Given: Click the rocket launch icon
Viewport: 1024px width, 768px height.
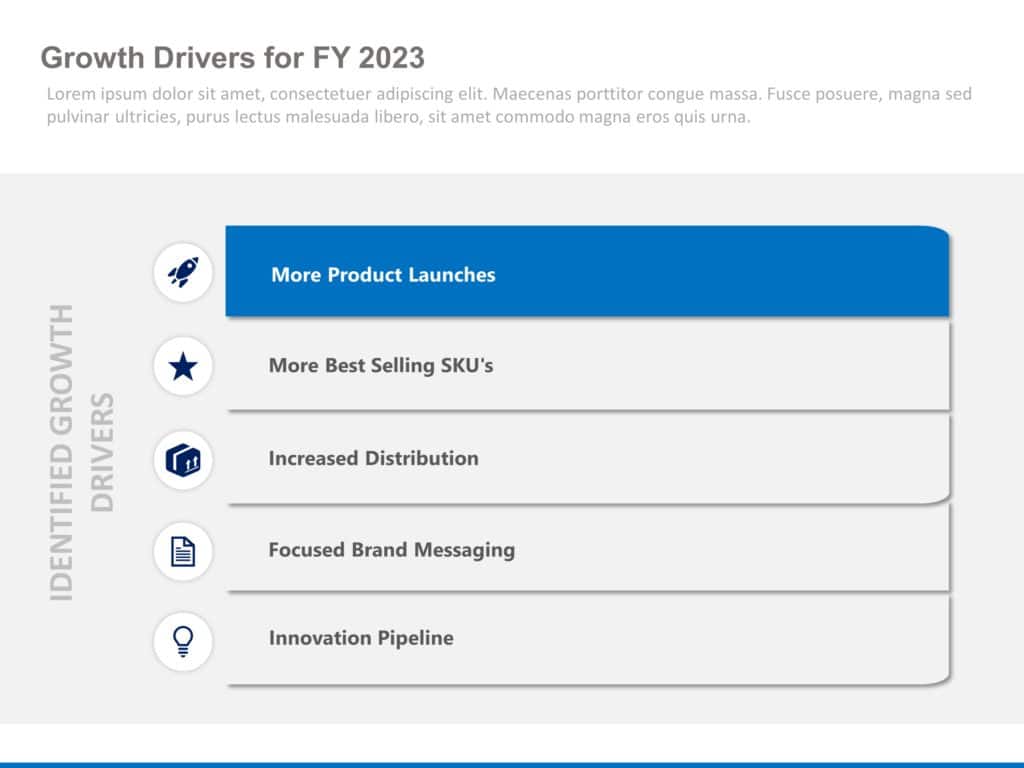Looking at the screenshot, I should [x=183, y=272].
